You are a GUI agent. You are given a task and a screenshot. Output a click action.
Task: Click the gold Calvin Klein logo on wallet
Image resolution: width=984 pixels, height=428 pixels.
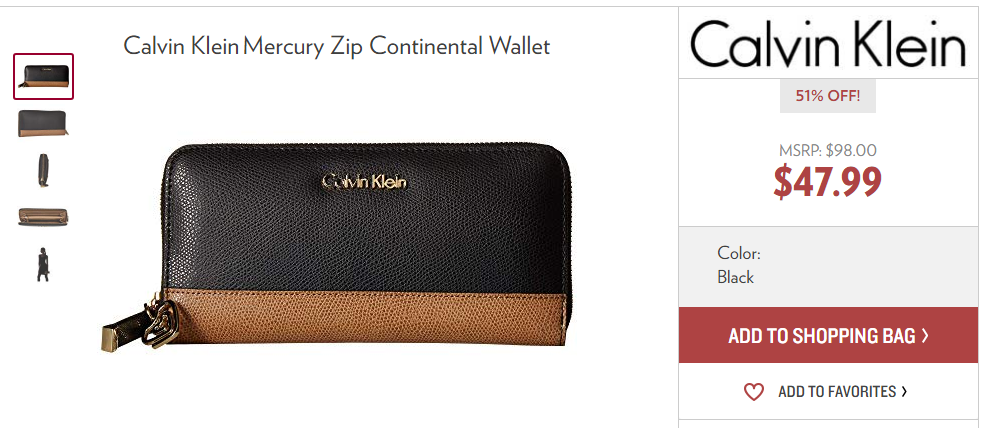[364, 182]
